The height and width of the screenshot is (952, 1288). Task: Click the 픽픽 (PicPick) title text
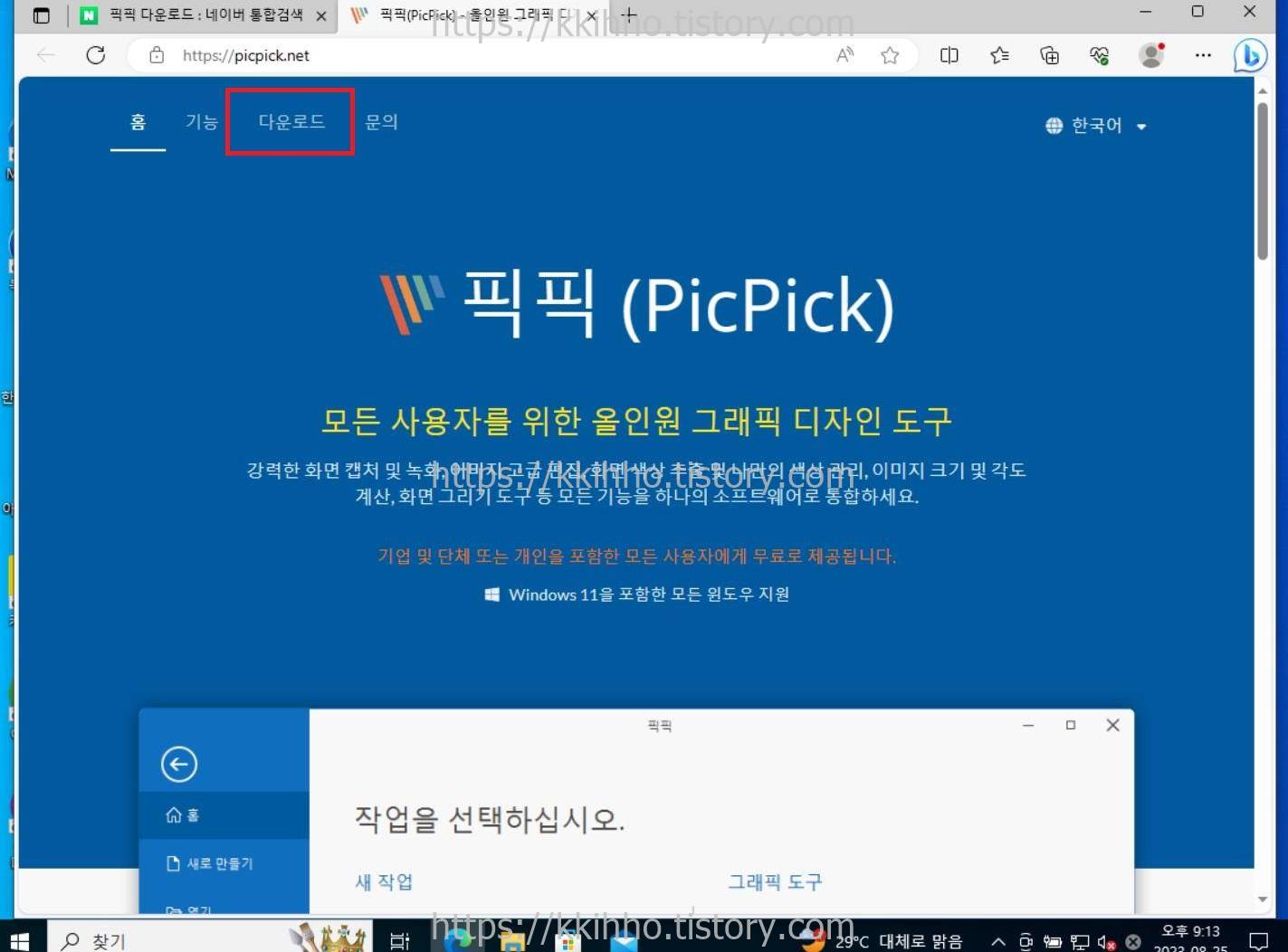678,304
